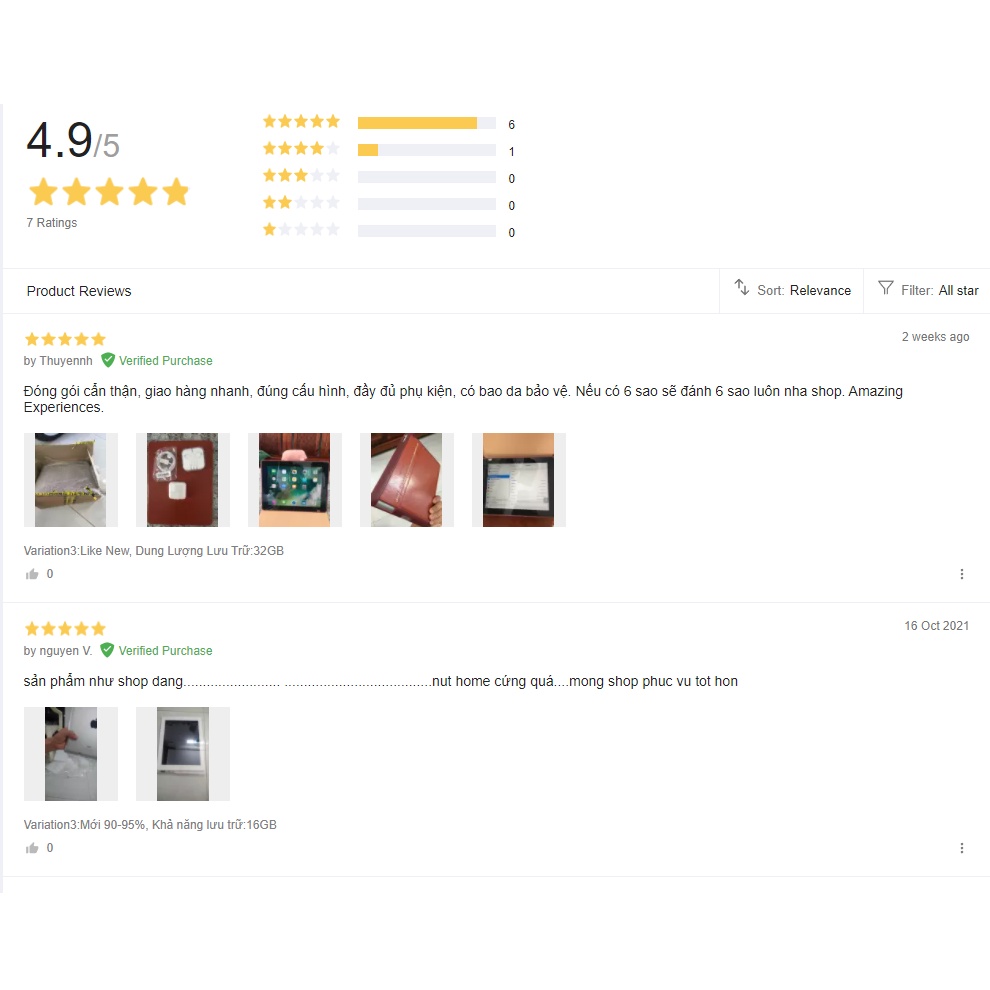View the iPad home screen photo
The width and height of the screenshot is (990, 990).
295,480
